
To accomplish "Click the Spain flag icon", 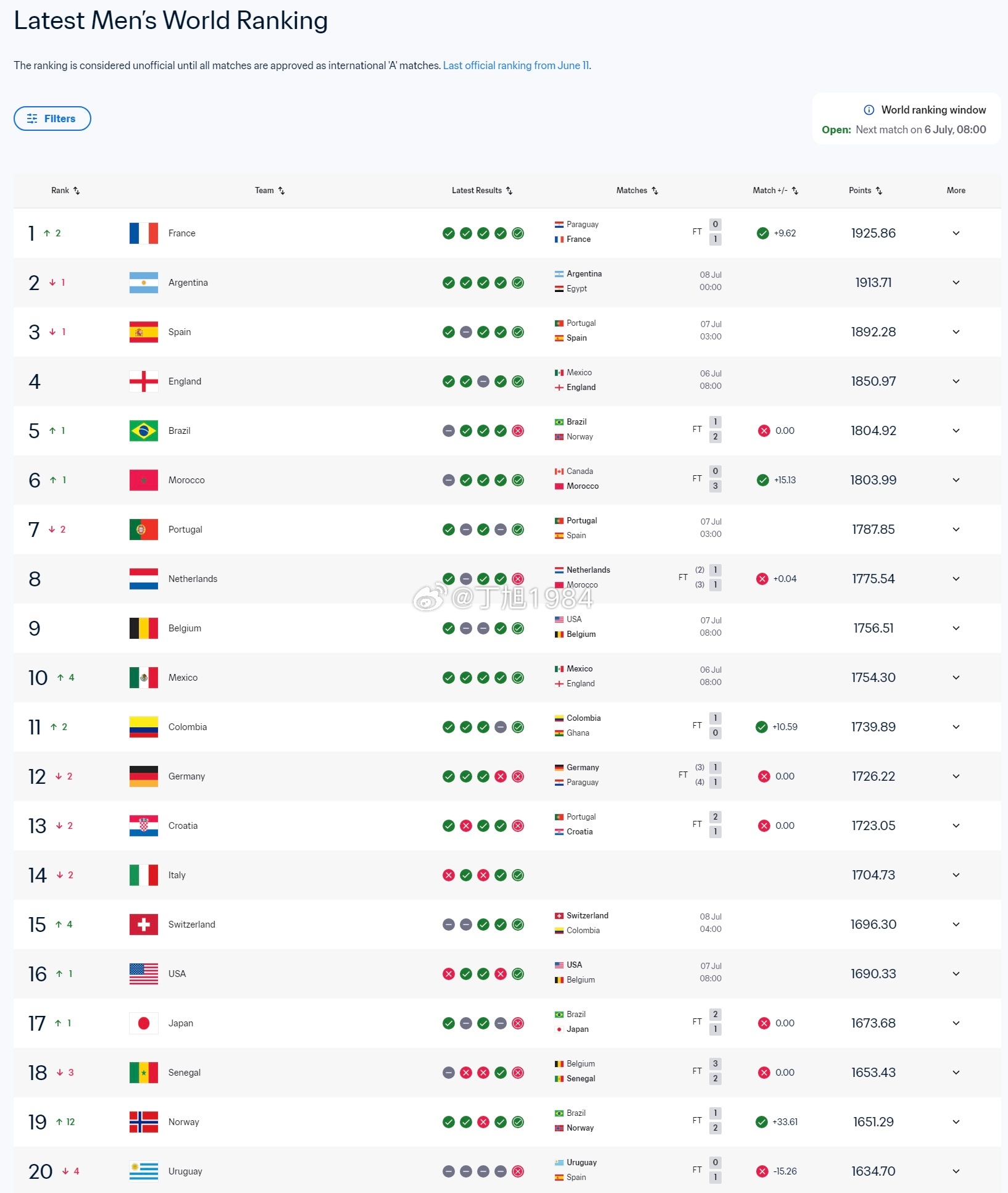I will (144, 332).
